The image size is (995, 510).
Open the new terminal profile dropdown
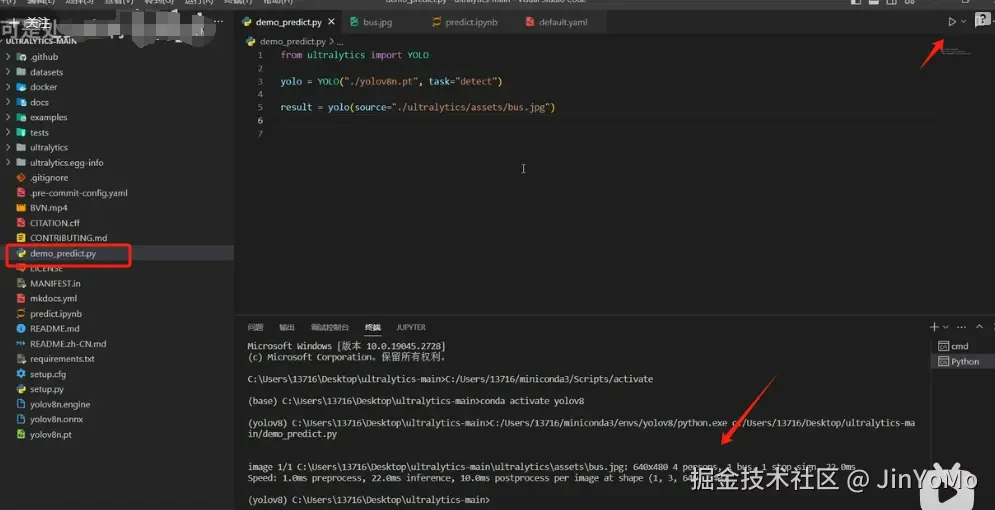point(946,327)
